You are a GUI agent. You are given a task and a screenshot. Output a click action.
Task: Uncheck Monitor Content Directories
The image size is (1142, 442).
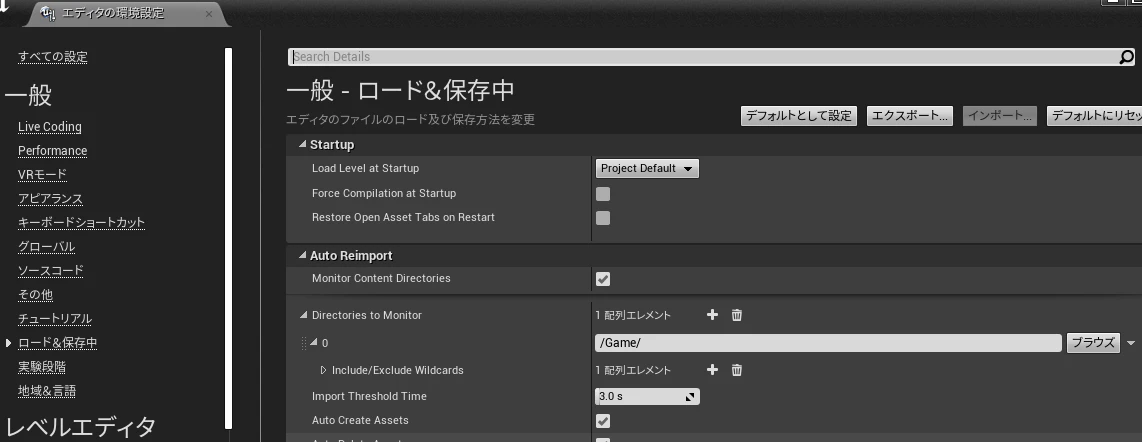click(603, 279)
